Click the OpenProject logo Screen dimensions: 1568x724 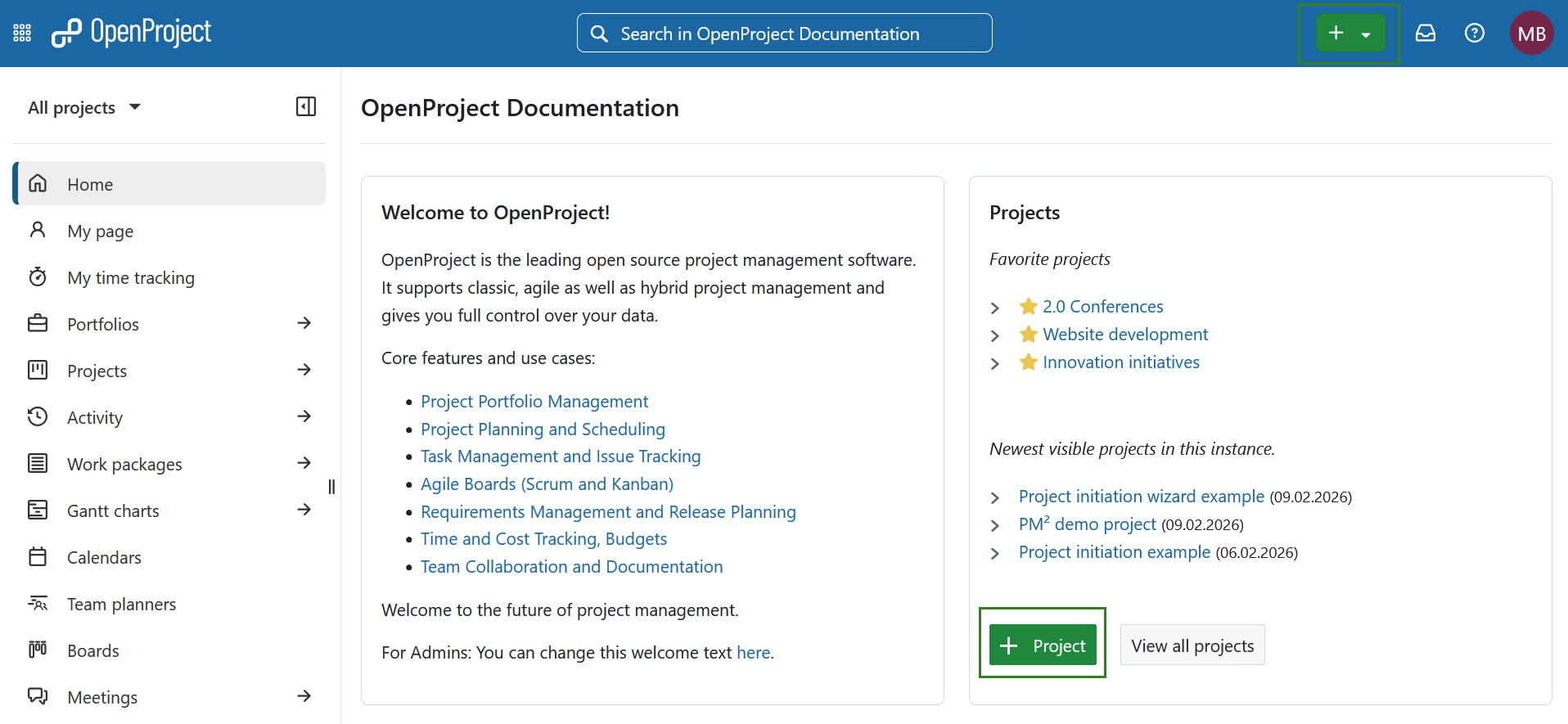(131, 33)
